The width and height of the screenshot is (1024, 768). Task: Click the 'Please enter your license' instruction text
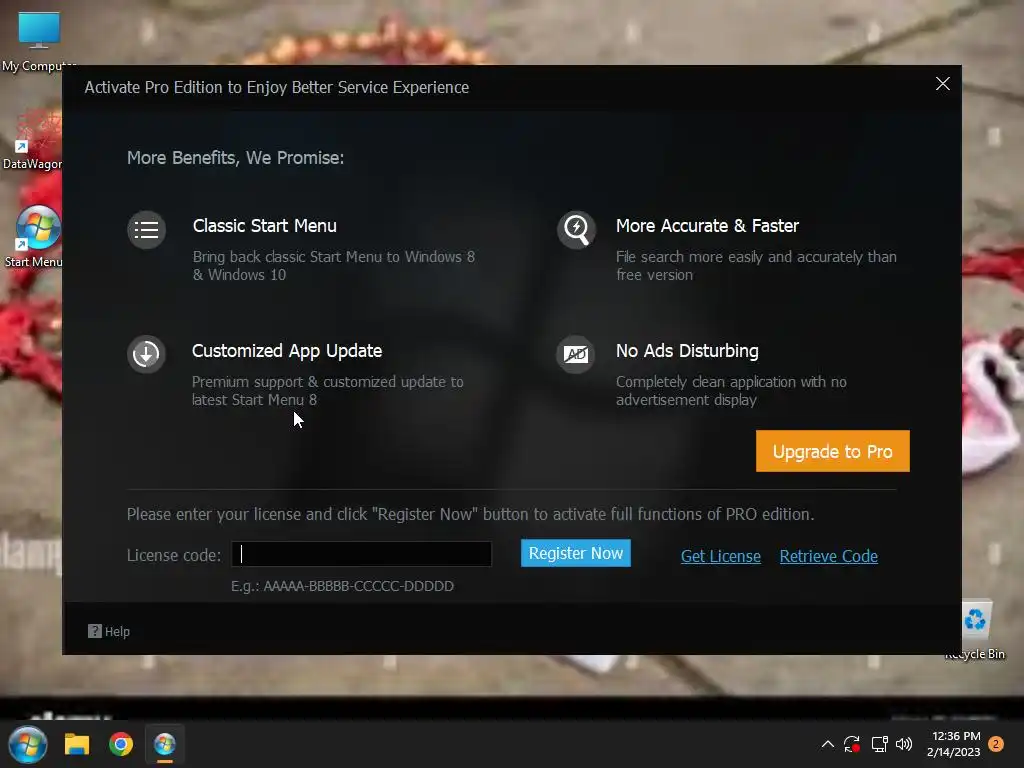pos(470,515)
